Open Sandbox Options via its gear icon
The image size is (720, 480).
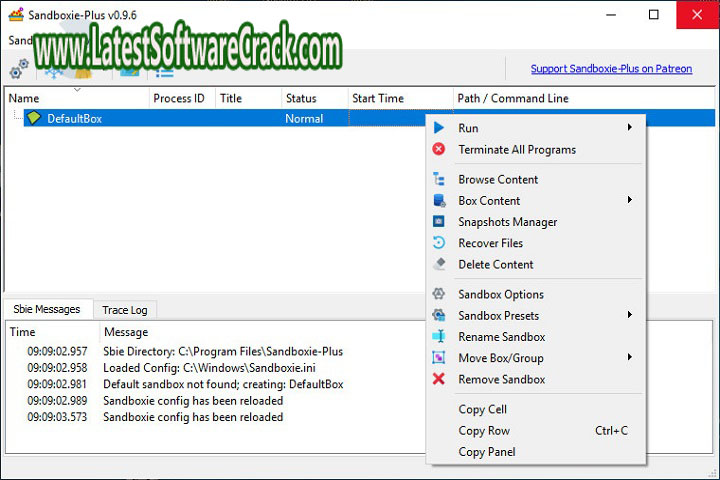[439, 295]
